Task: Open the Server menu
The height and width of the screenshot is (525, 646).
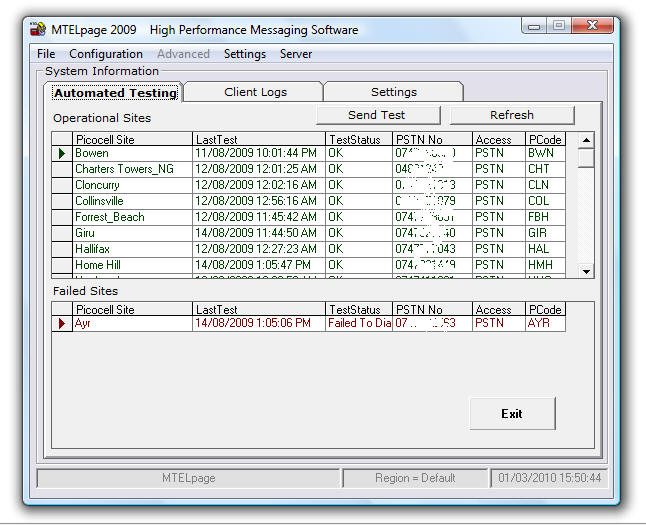Action: [x=296, y=54]
